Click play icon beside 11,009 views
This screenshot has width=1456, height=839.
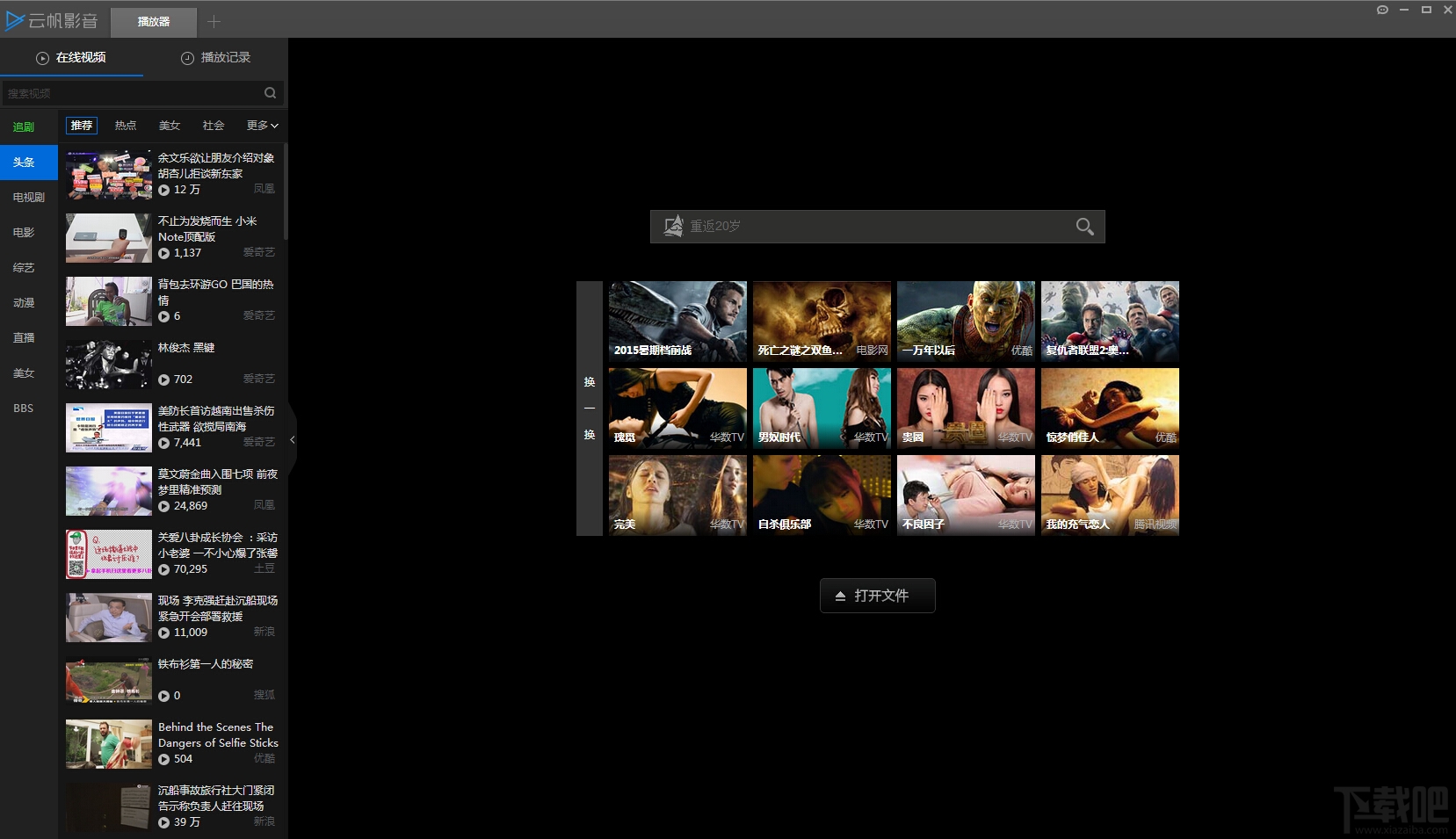click(x=164, y=633)
